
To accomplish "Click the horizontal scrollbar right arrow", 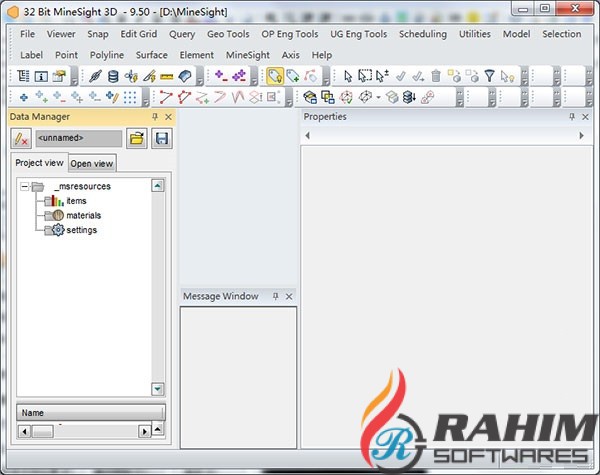I will point(144,432).
